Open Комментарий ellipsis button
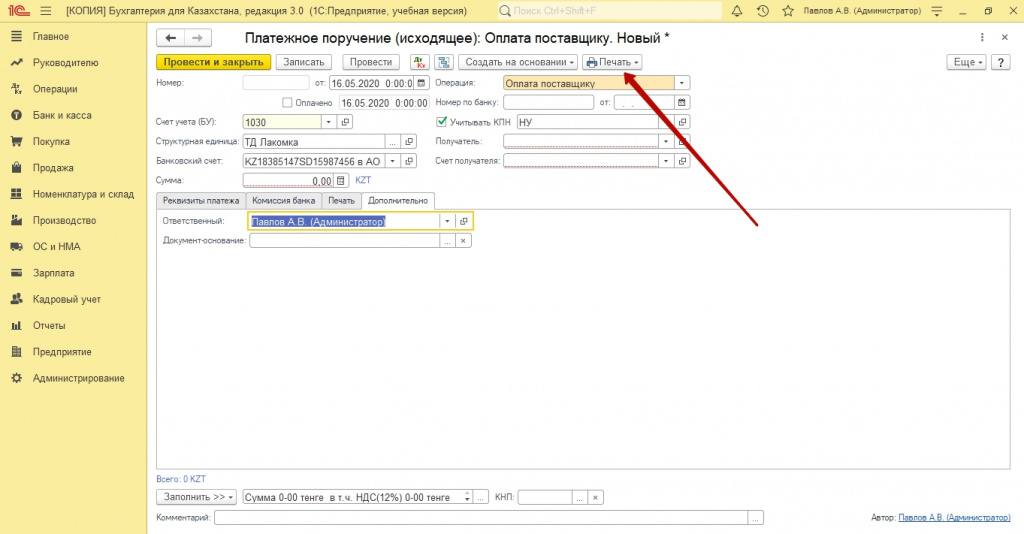The width and height of the screenshot is (1024, 534). pos(755,518)
